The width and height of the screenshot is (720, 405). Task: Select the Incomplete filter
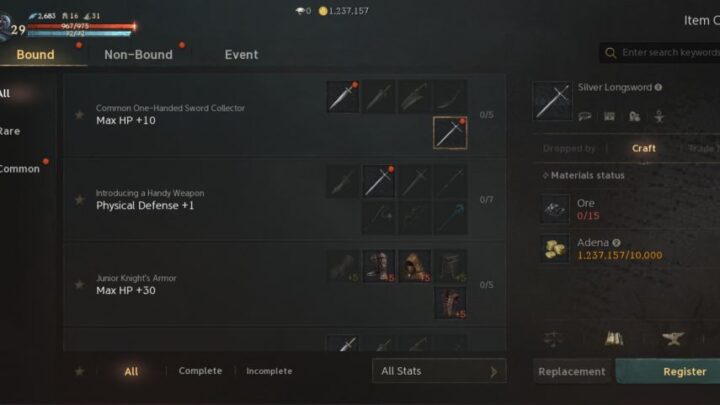(269, 371)
